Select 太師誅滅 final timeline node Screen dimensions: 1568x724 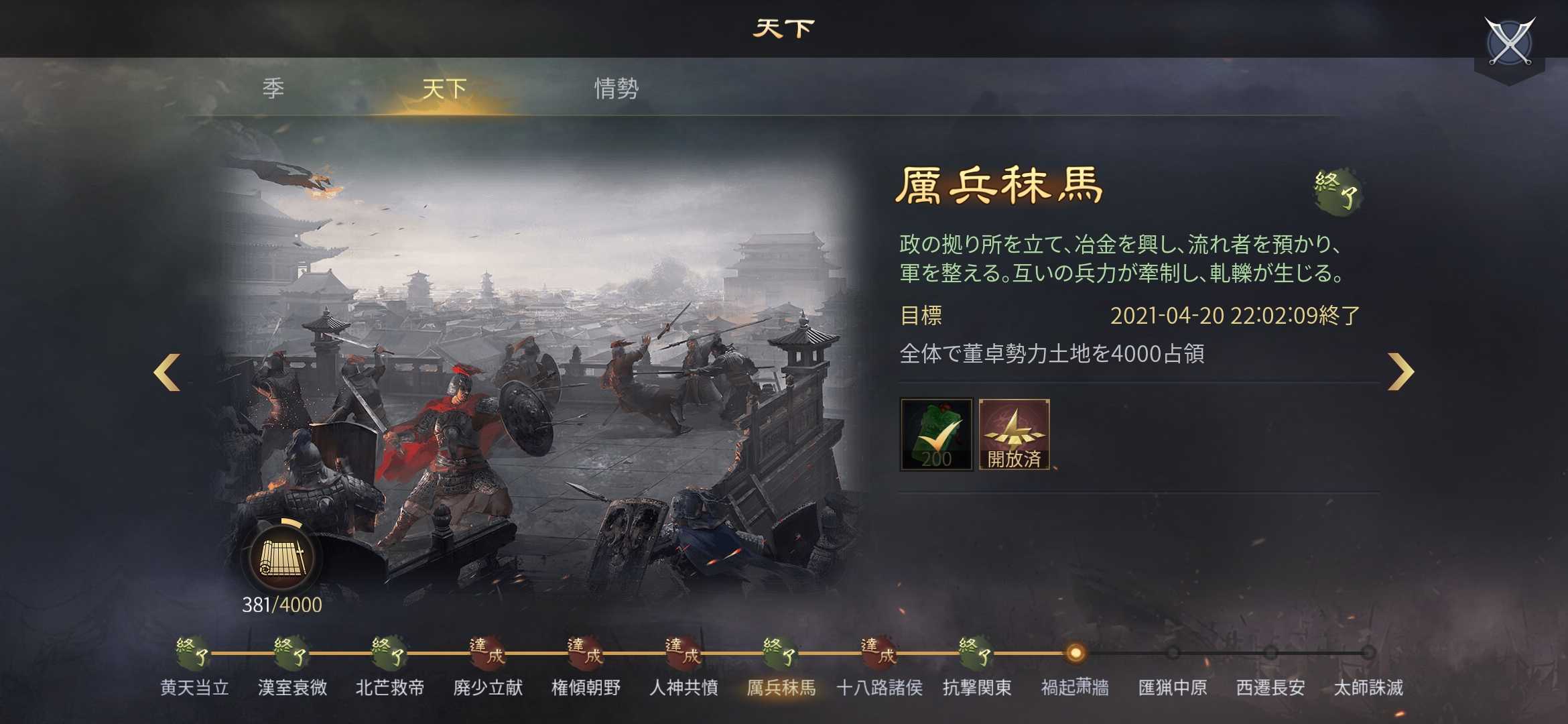(1368, 652)
